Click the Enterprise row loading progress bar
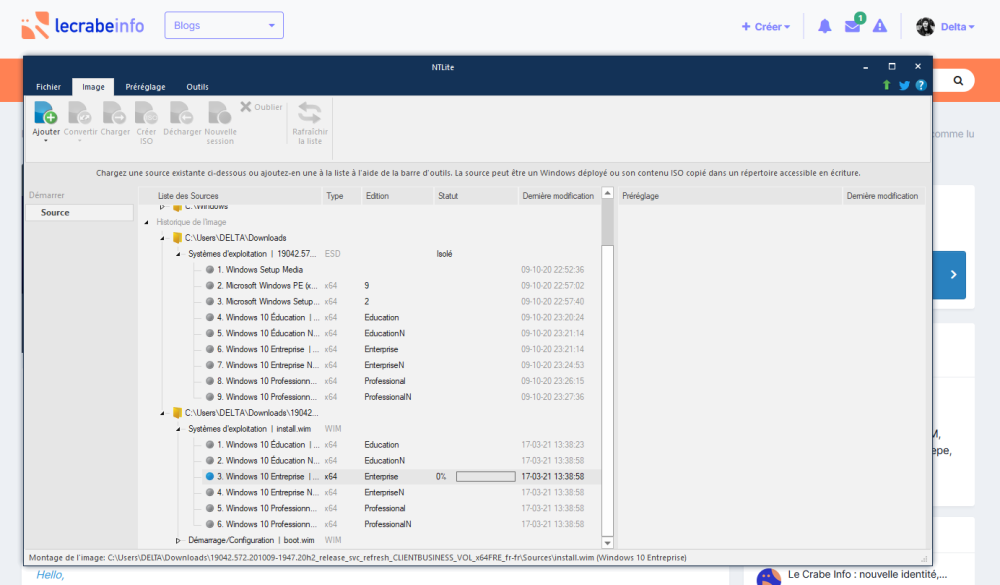Viewport: 1000px width, 585px height. 485,477
